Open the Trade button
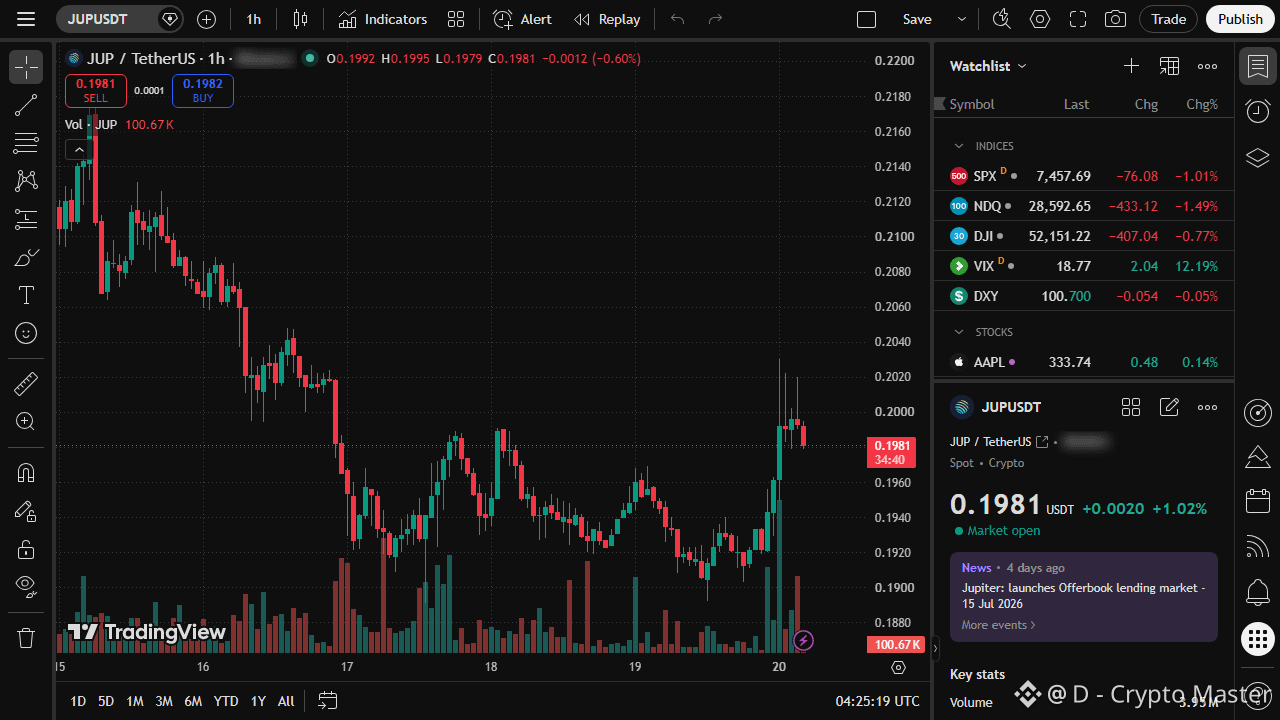The height and width of the screenshot is (720, 1280). (x=1168, y=19)
